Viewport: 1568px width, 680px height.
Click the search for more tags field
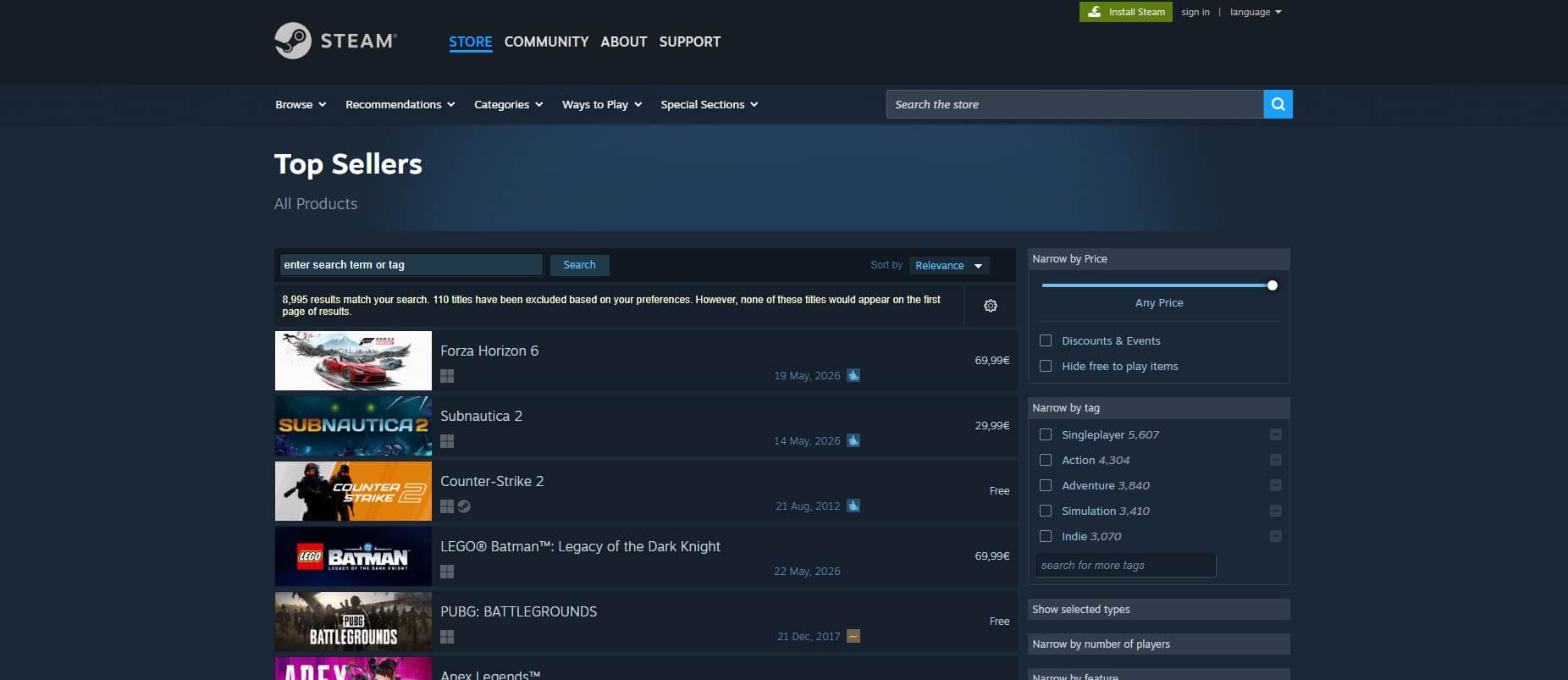pyautogui.click(x=1126, y=566)
